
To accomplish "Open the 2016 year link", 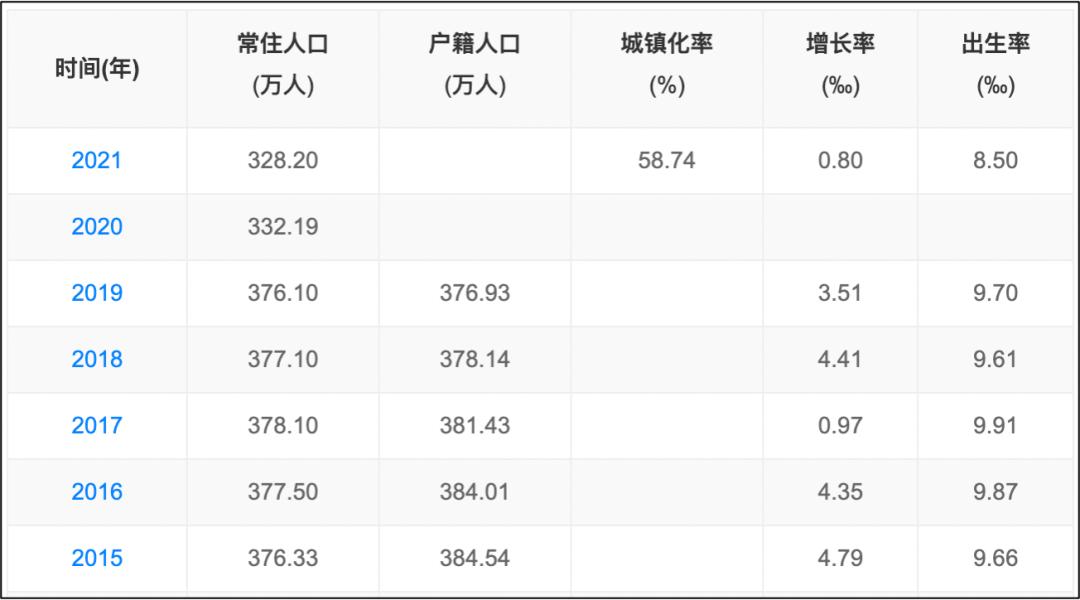I will 97,491.
